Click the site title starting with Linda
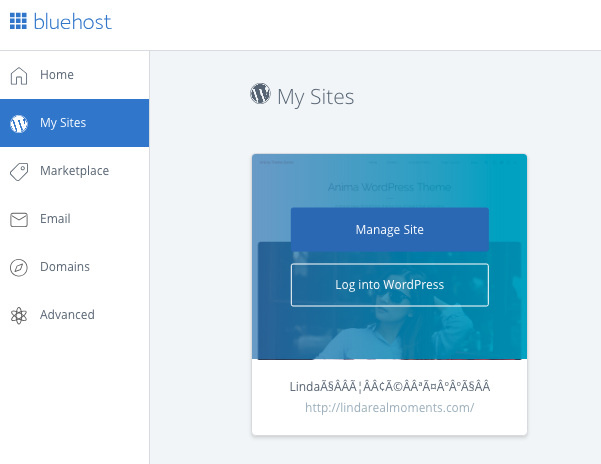601x464 pixels. pyautogui.click(x=389, y=386)
